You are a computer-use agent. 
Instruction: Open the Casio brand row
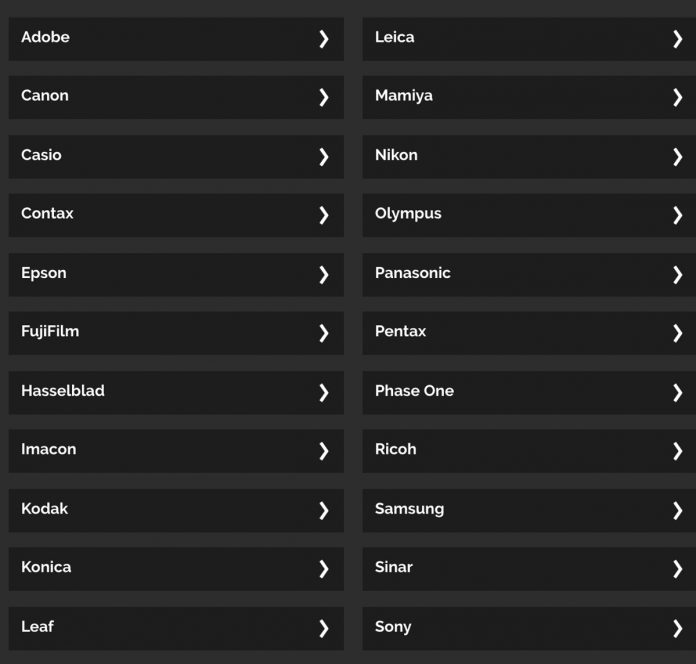pyautogui.click(x=176, y=157)
